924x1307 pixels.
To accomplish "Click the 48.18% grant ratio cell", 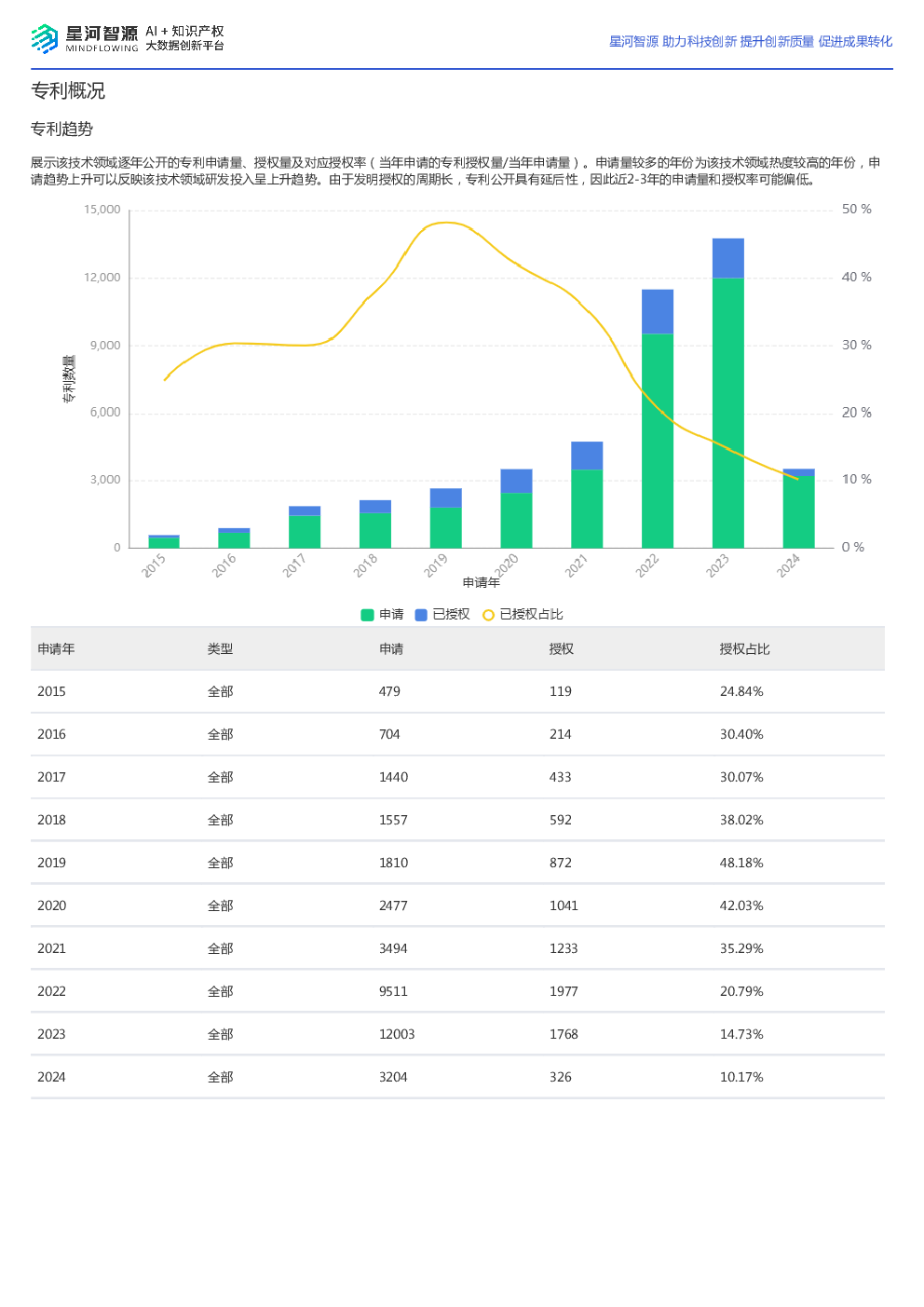I will point(741,863).
